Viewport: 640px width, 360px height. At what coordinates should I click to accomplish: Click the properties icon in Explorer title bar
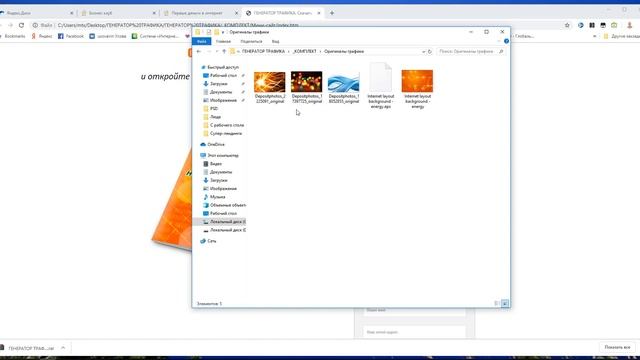pyautogui.click(x=209, y=32)
